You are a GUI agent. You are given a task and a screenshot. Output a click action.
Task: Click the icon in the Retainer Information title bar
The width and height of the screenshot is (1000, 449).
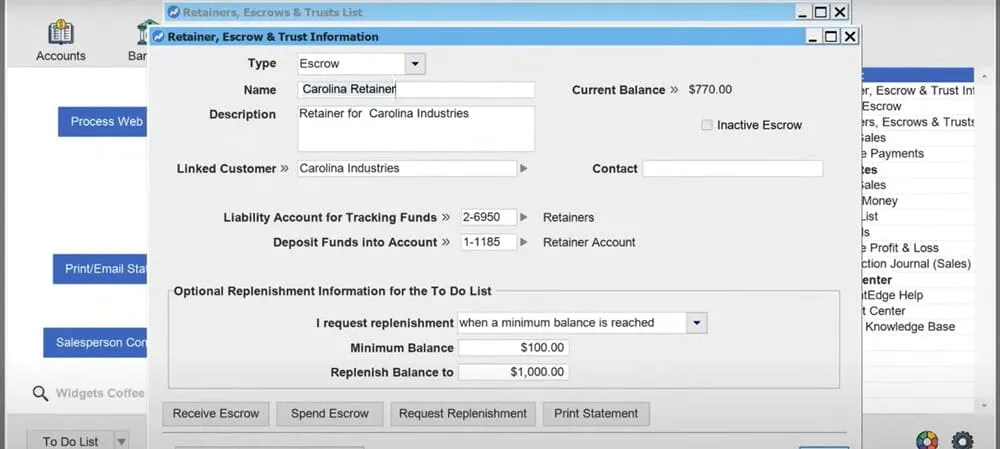[x=159, y=37]
